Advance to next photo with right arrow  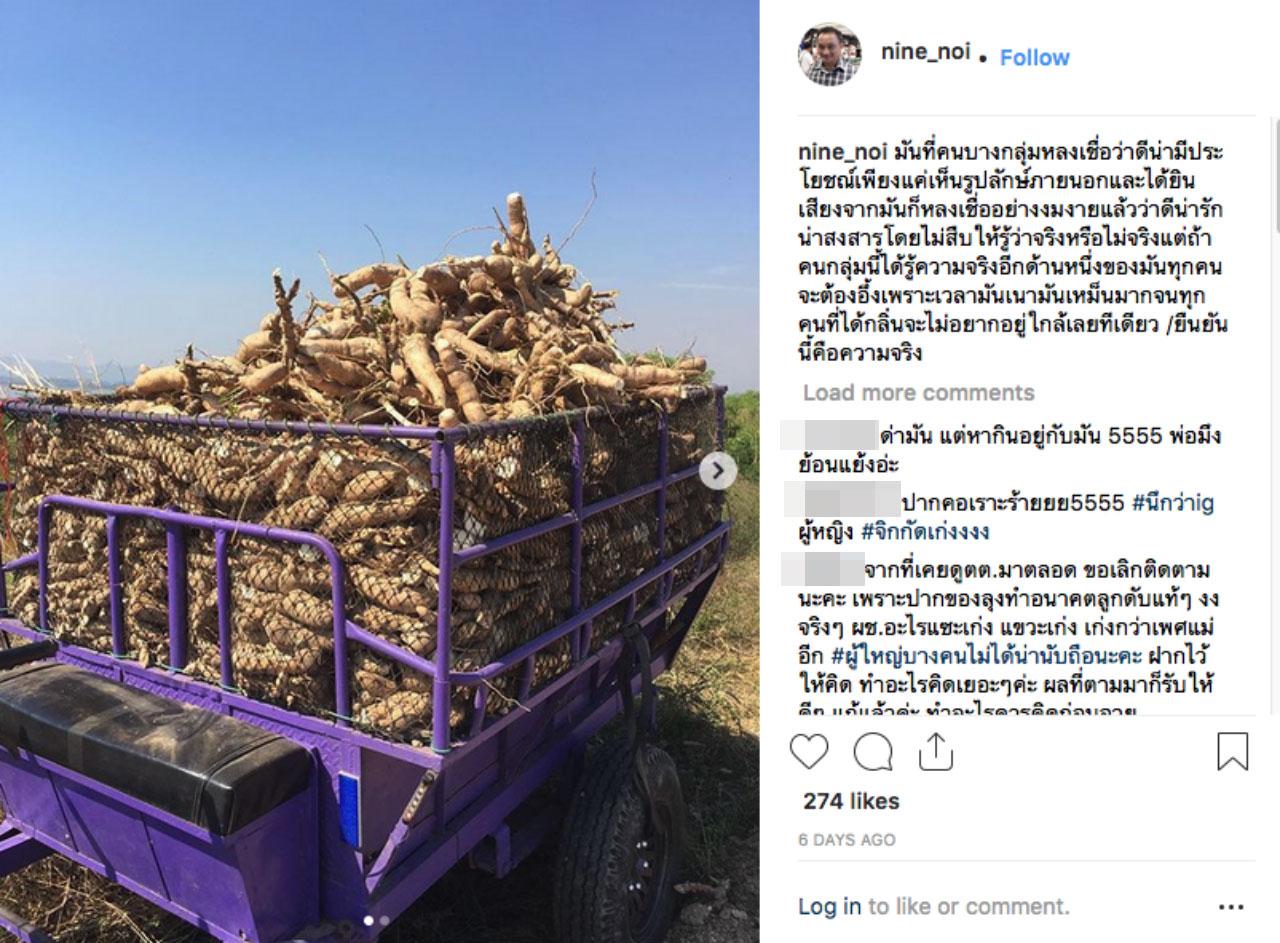(x=717, y=471)
